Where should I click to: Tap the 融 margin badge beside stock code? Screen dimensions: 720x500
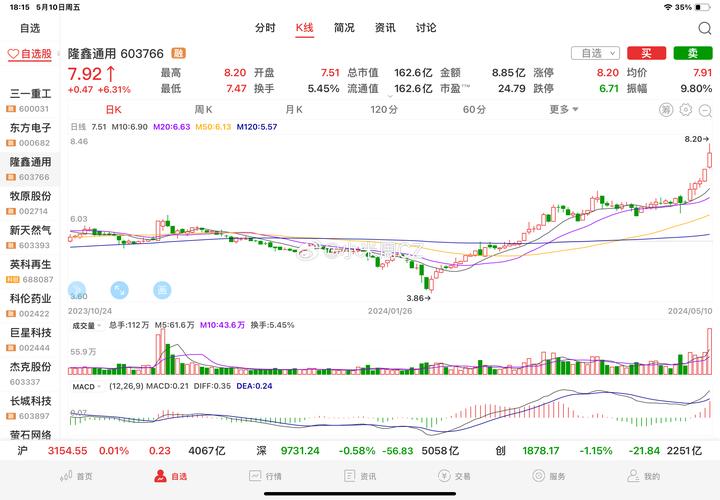(178, 53)
